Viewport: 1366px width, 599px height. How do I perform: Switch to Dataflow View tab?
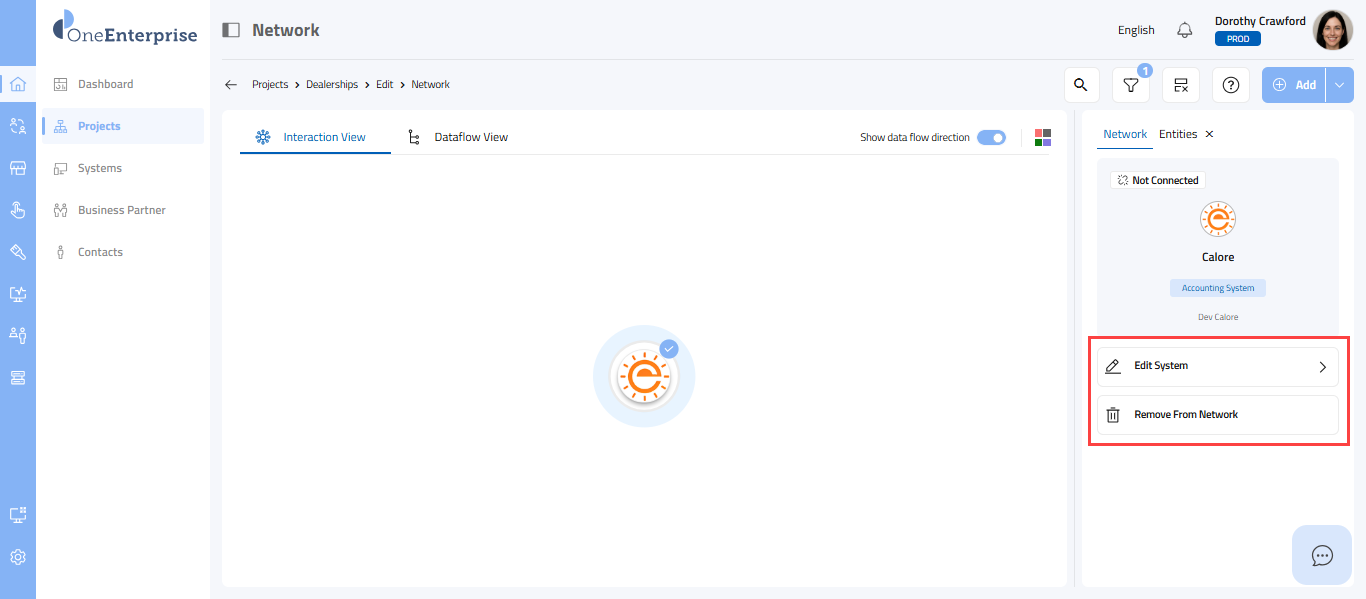click(470, 137)
